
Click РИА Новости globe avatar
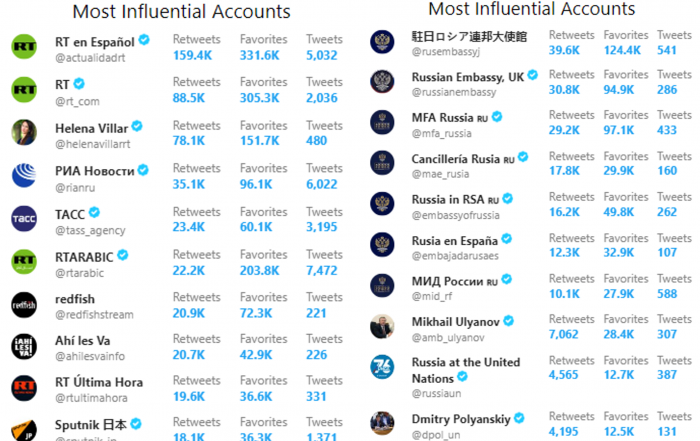(x=24, y=175)
